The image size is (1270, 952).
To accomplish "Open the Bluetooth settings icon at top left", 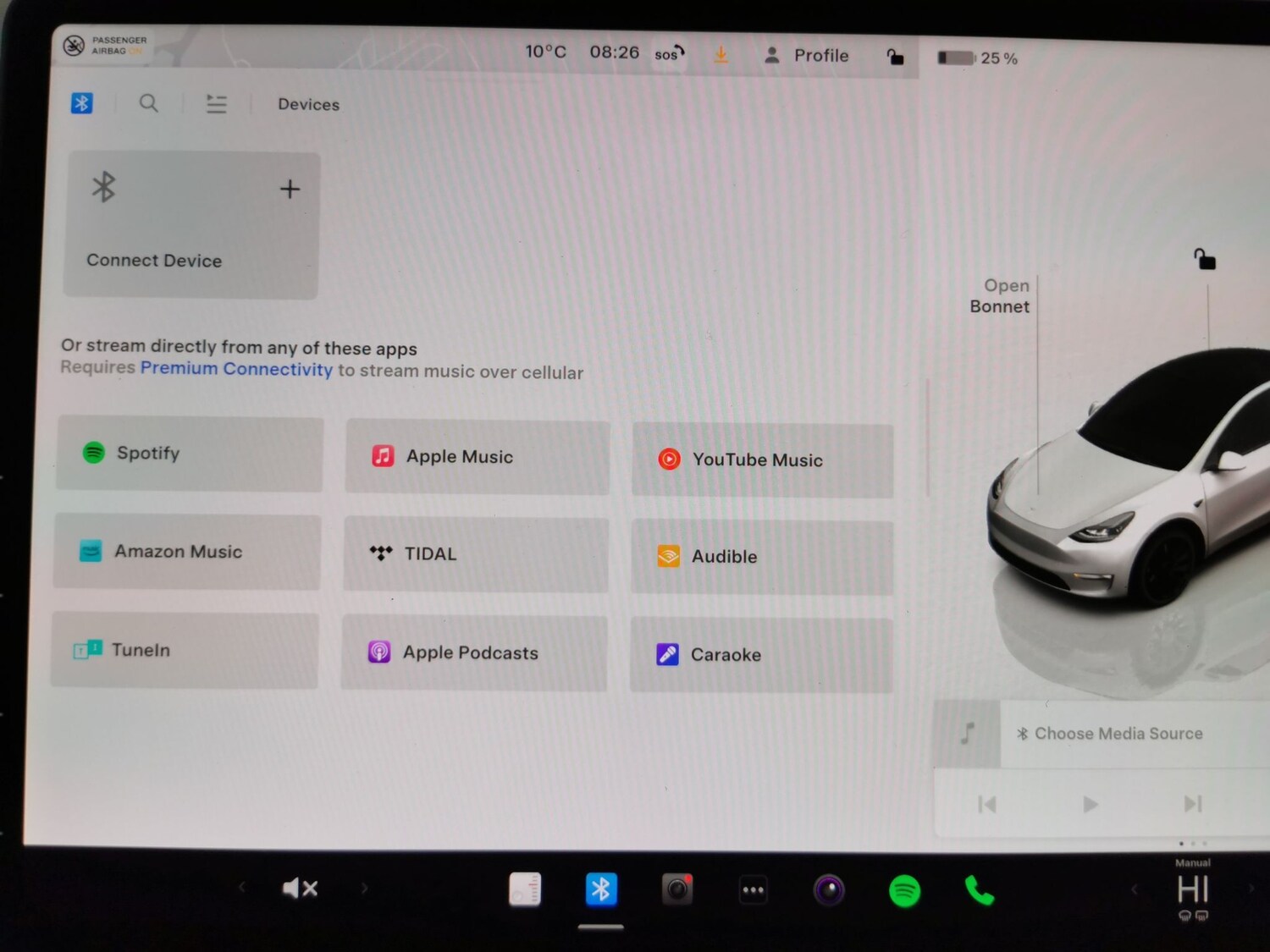I will (81, 102).
